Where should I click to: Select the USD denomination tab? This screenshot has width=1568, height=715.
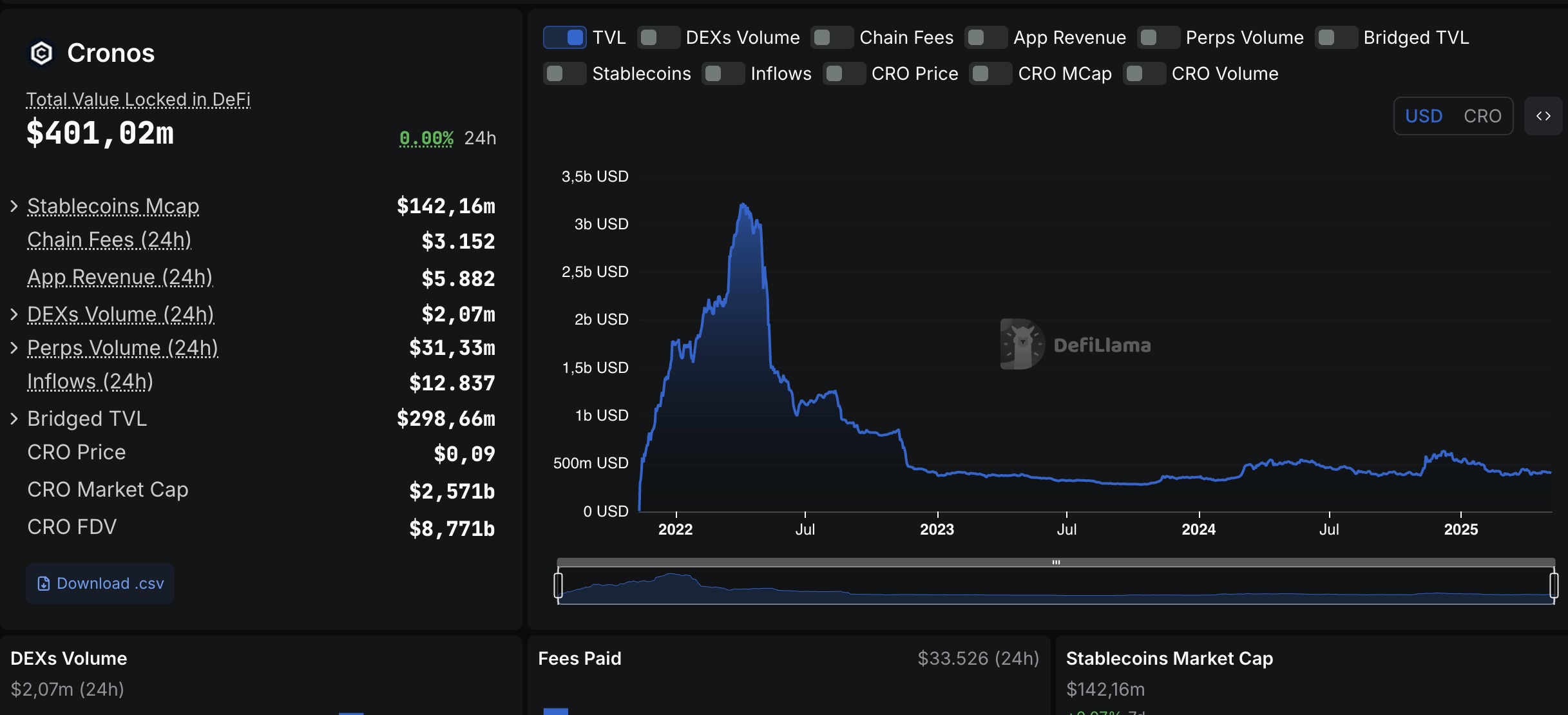(1424, 116)
